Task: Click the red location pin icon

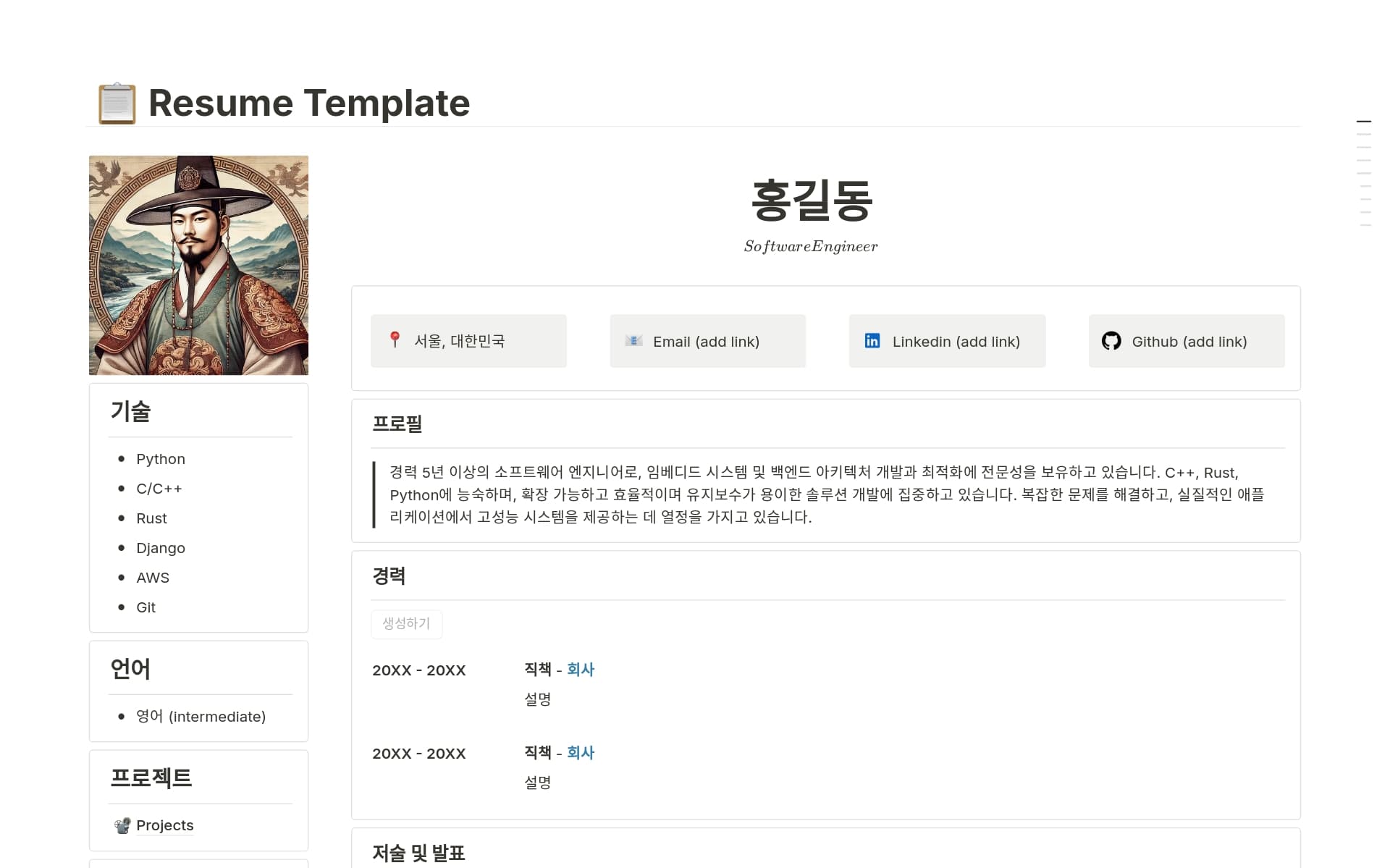Action: (x=395, y=340)
